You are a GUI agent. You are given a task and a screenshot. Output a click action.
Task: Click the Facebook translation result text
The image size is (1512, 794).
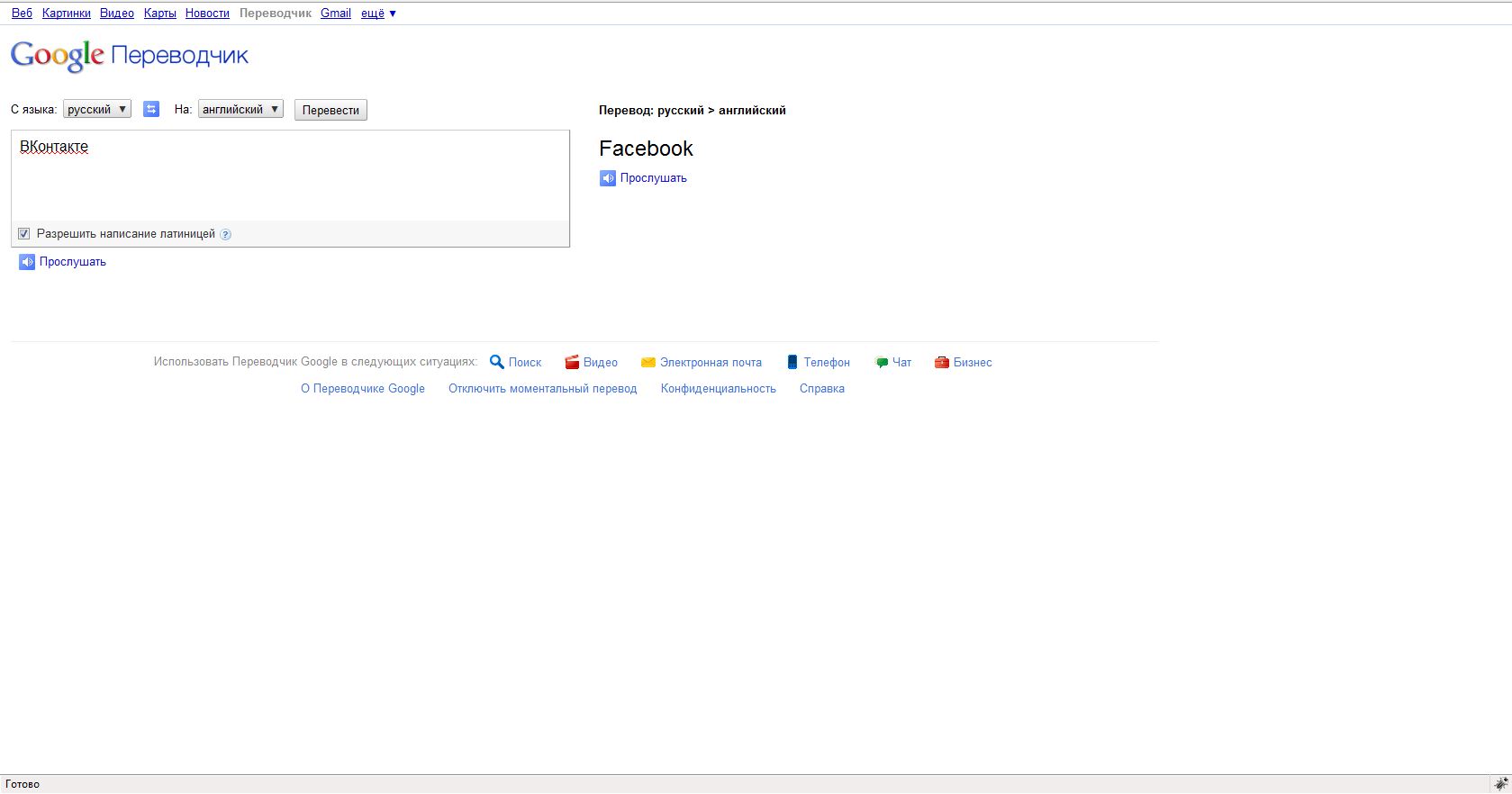click(x=646, y=149)
